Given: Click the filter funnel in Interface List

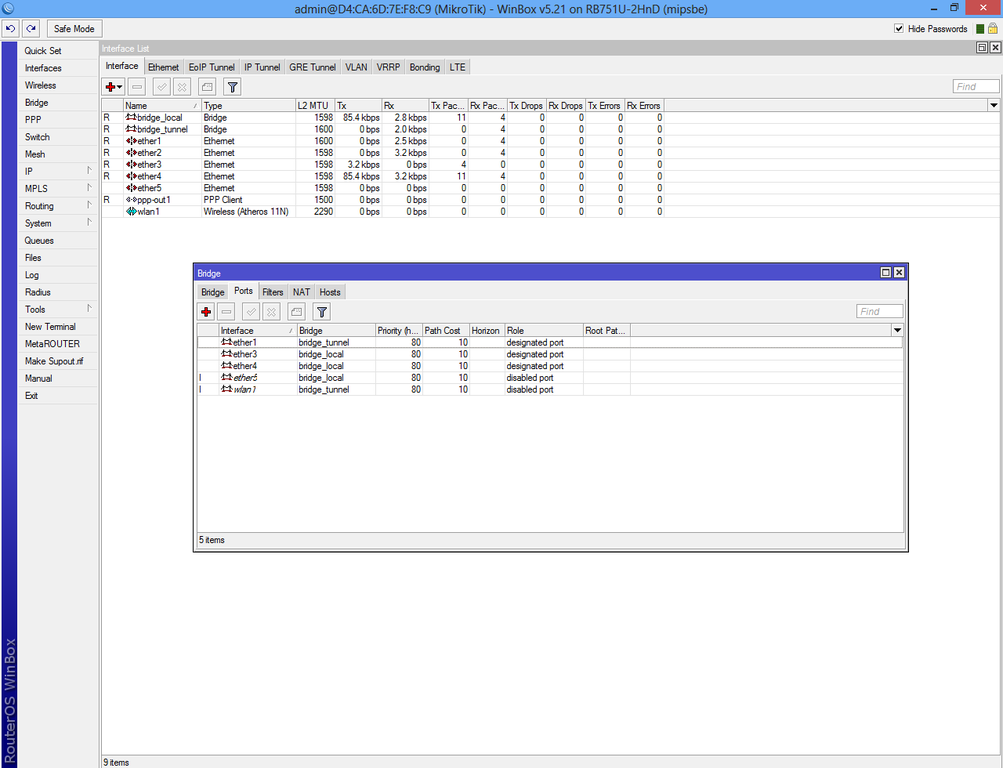Looking at the screenshot, I should pos(232,87).
